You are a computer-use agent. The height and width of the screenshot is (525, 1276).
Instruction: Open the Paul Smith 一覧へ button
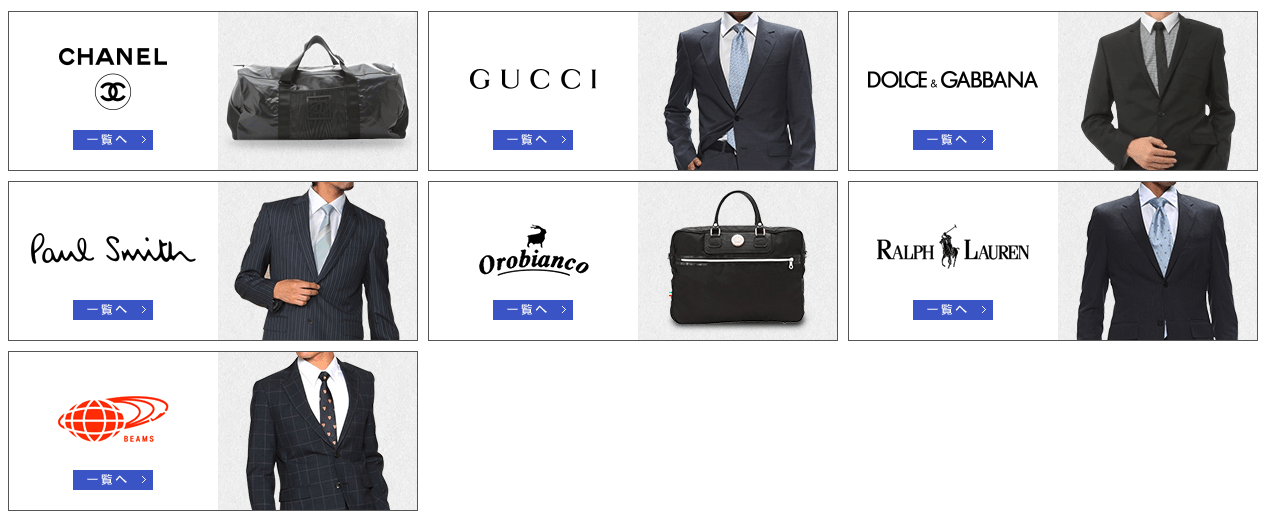click(x=113, y=310)
